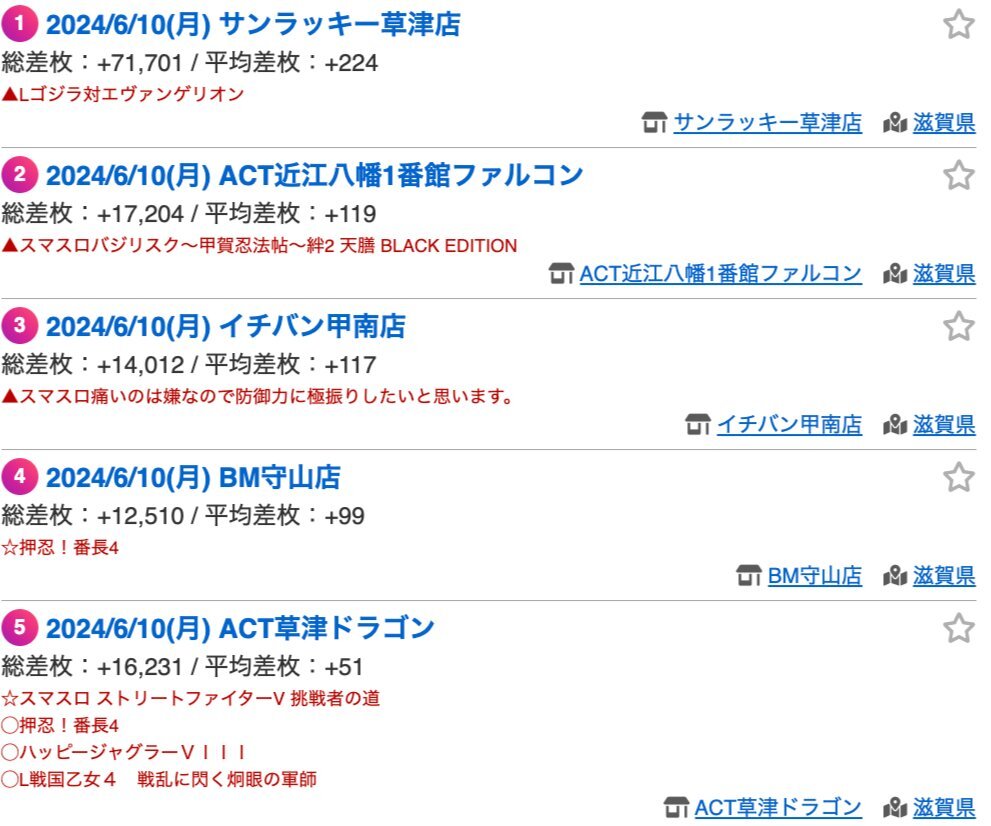This screenshot has height=826, width=991.
Task: Click the shop icon beside サンラッキー草津店 link
Action: coord(654,122)
